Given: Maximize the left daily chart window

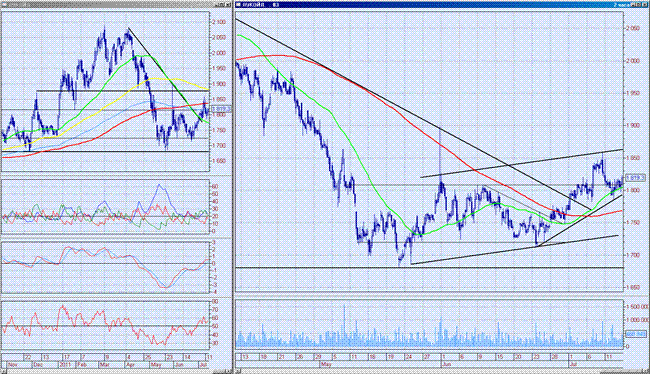Looking at the screenshot, I should click(222, 5).
